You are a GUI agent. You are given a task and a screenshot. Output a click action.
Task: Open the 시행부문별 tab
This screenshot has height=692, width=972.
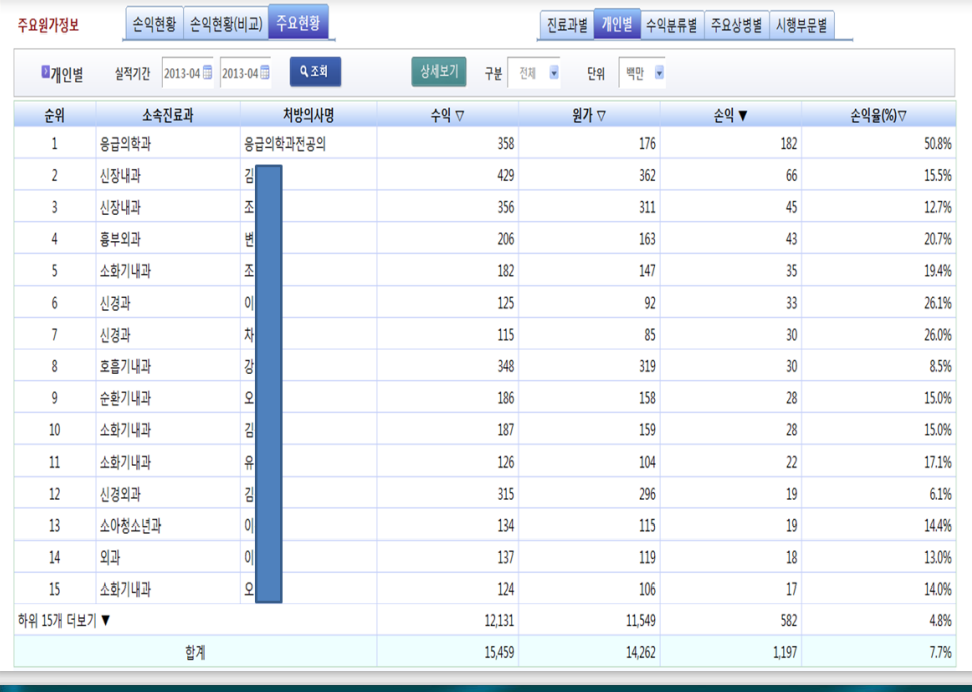802,25
